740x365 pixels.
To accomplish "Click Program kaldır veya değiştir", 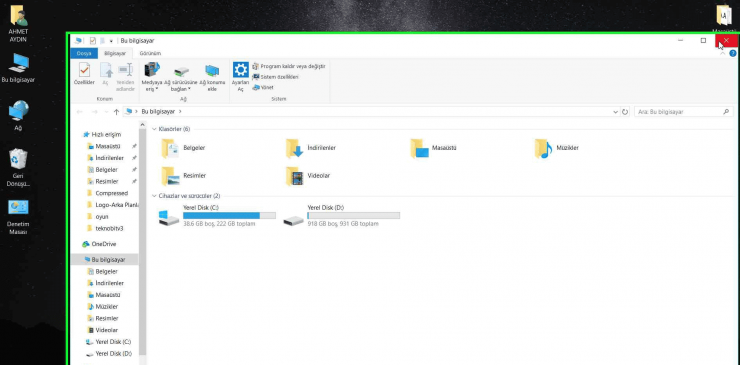I will point(288,66).
